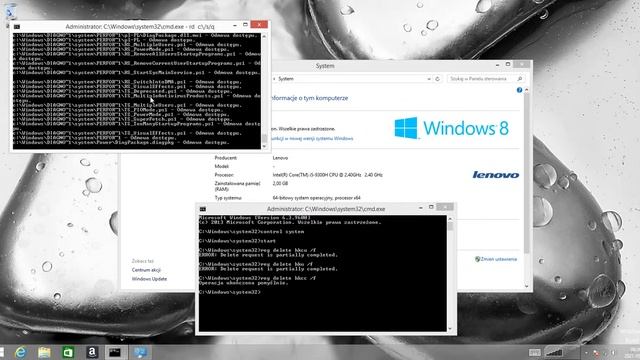Click the search magnifier in System window
Image resolution: width=640 pixels, height=360 pixels.
pyautogui.click(x=520, y=79)
